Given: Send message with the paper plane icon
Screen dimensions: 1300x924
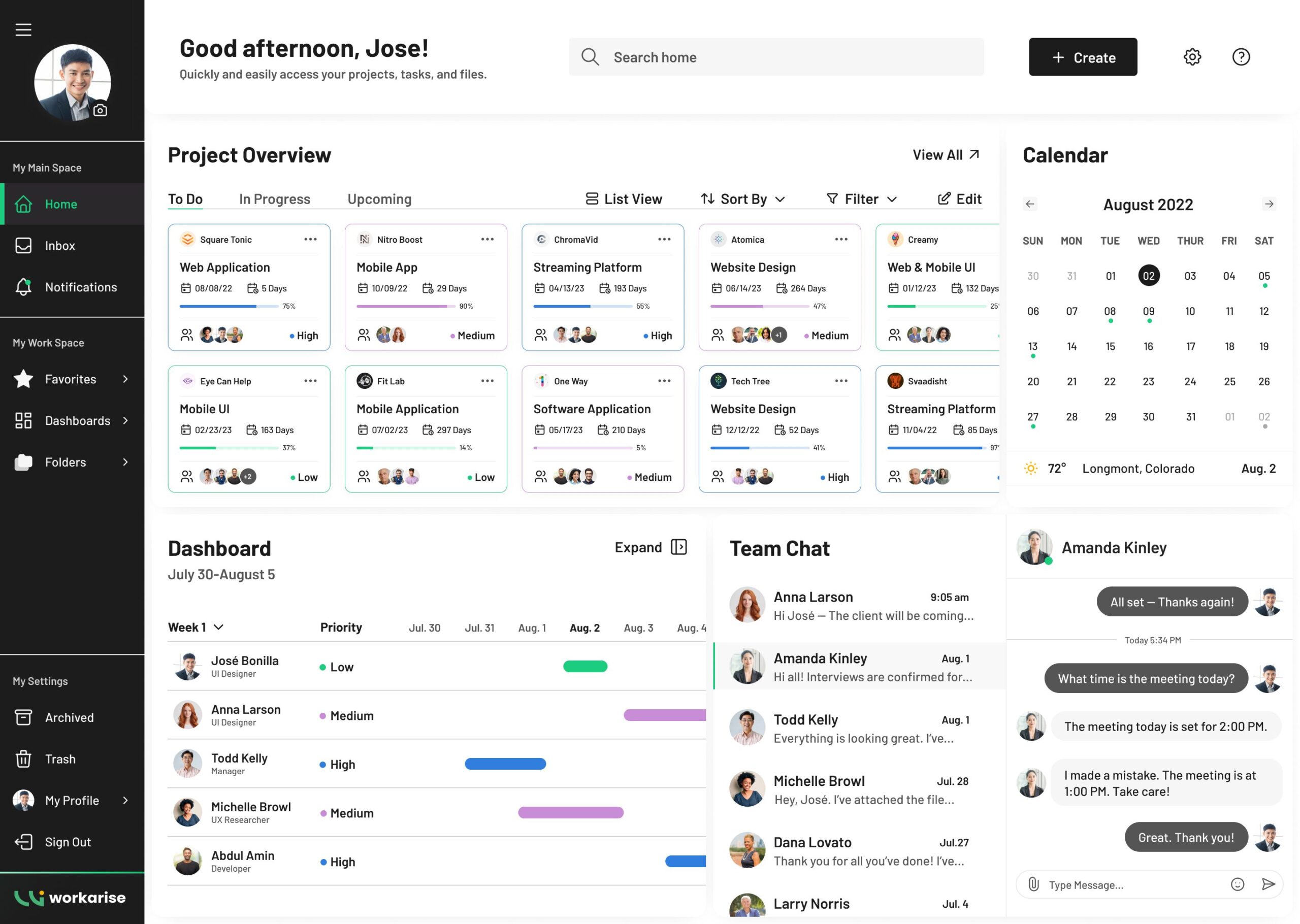Looking at the screenshot, I should tap(1268, 884).
